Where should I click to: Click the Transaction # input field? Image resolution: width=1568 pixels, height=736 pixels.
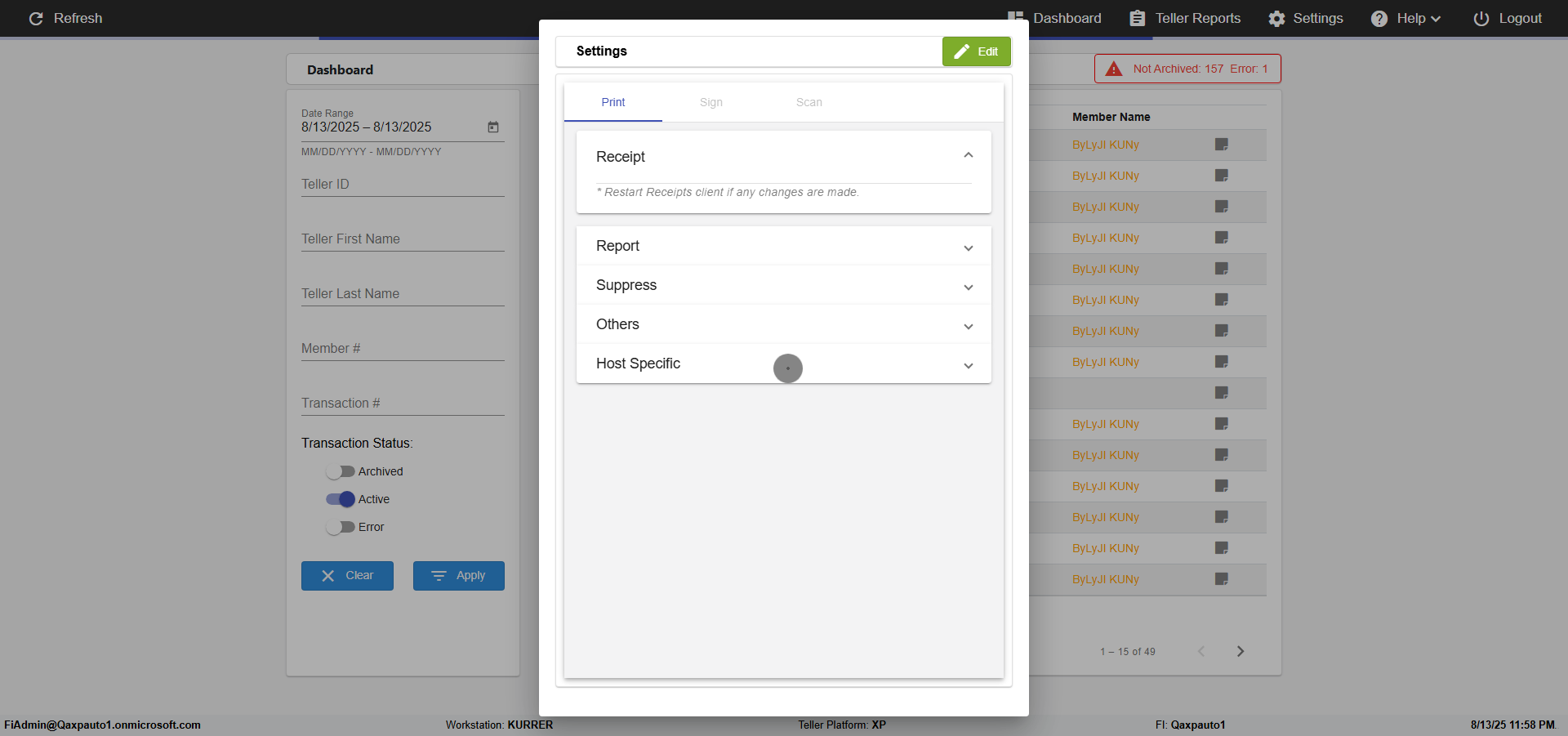click(x=403, y=404)
